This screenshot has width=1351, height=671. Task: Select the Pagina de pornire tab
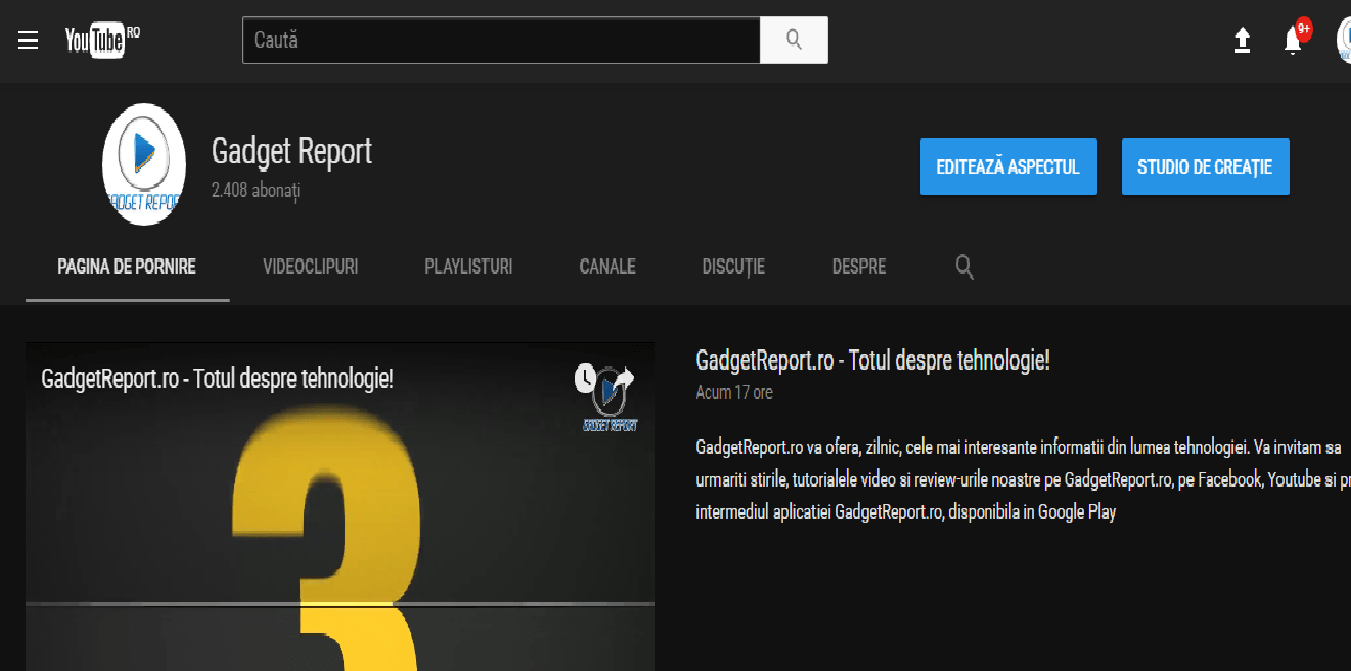click(127, 267)
